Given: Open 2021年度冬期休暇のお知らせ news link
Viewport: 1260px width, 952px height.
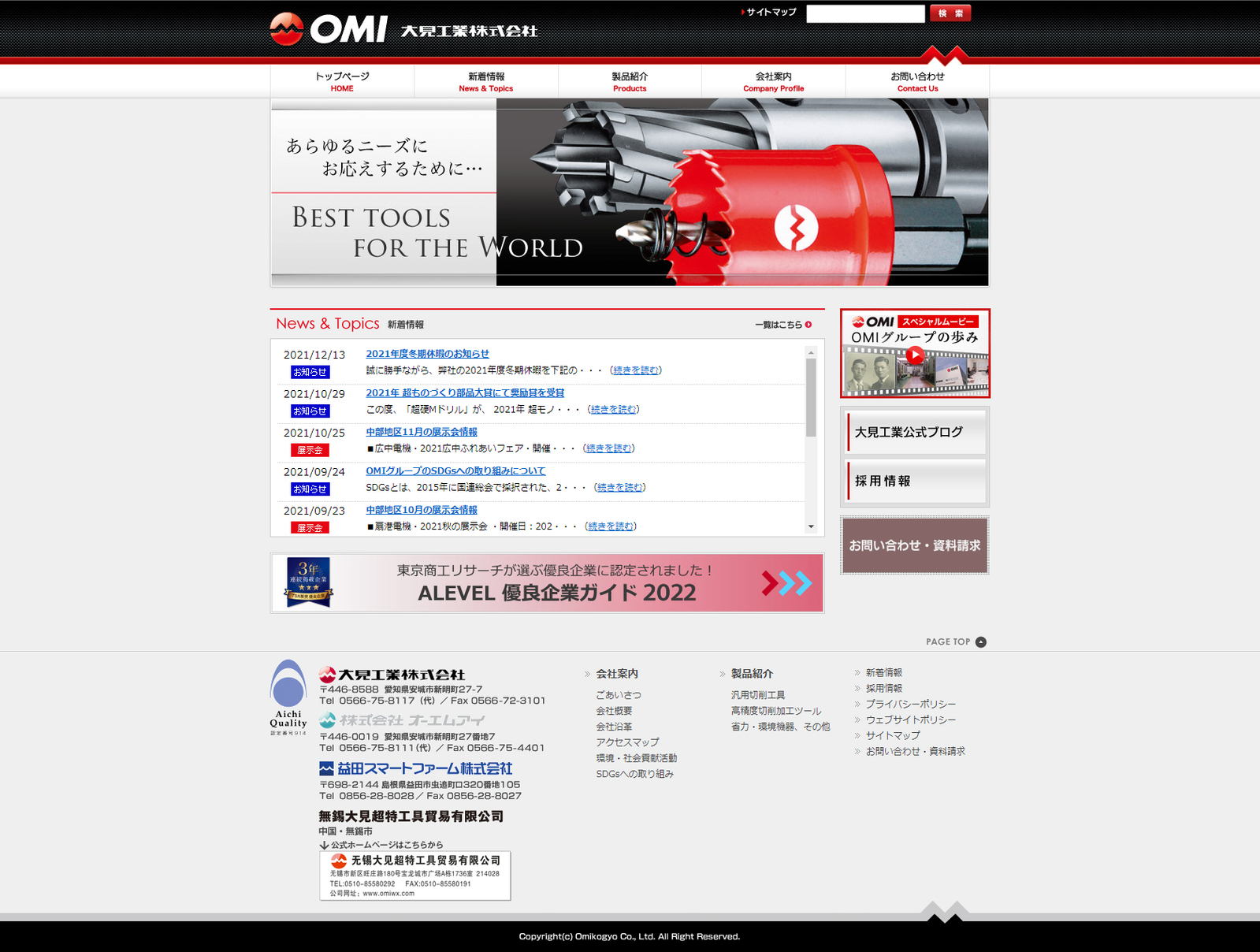Looking at the screenshot, I should point(427,354).
